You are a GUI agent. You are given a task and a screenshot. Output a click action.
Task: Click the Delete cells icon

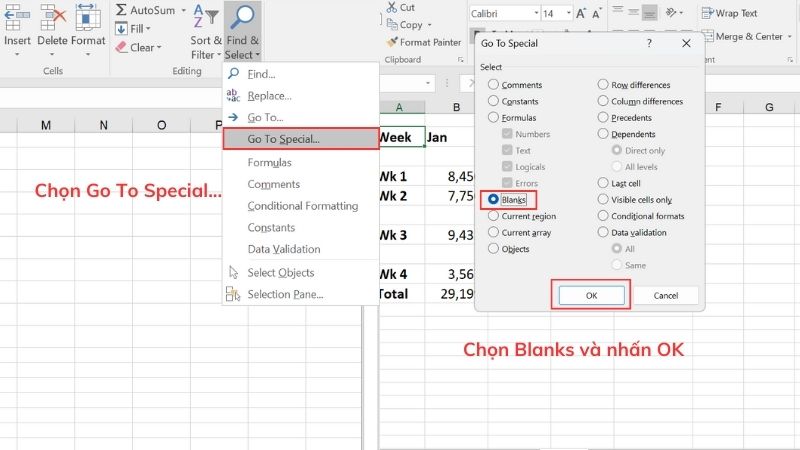(x=53, y=16)
